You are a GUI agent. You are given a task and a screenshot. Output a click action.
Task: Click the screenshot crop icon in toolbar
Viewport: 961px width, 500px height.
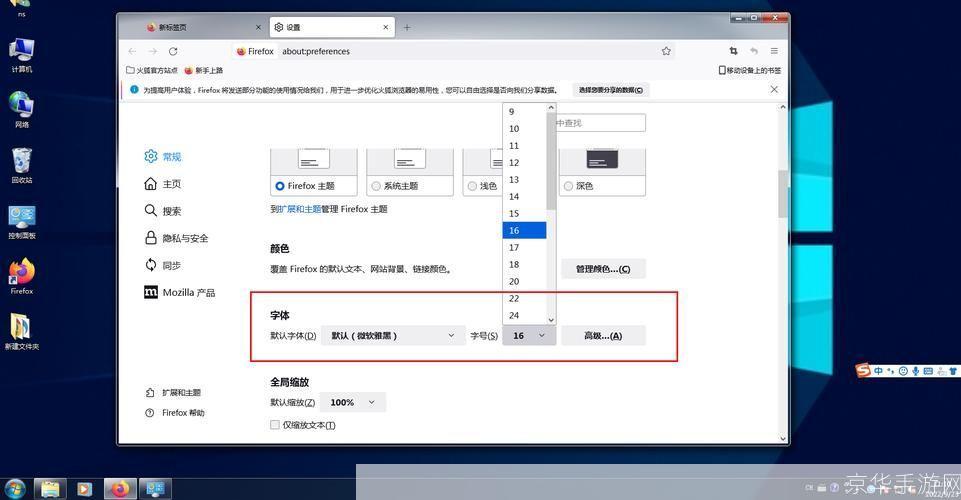733,51
